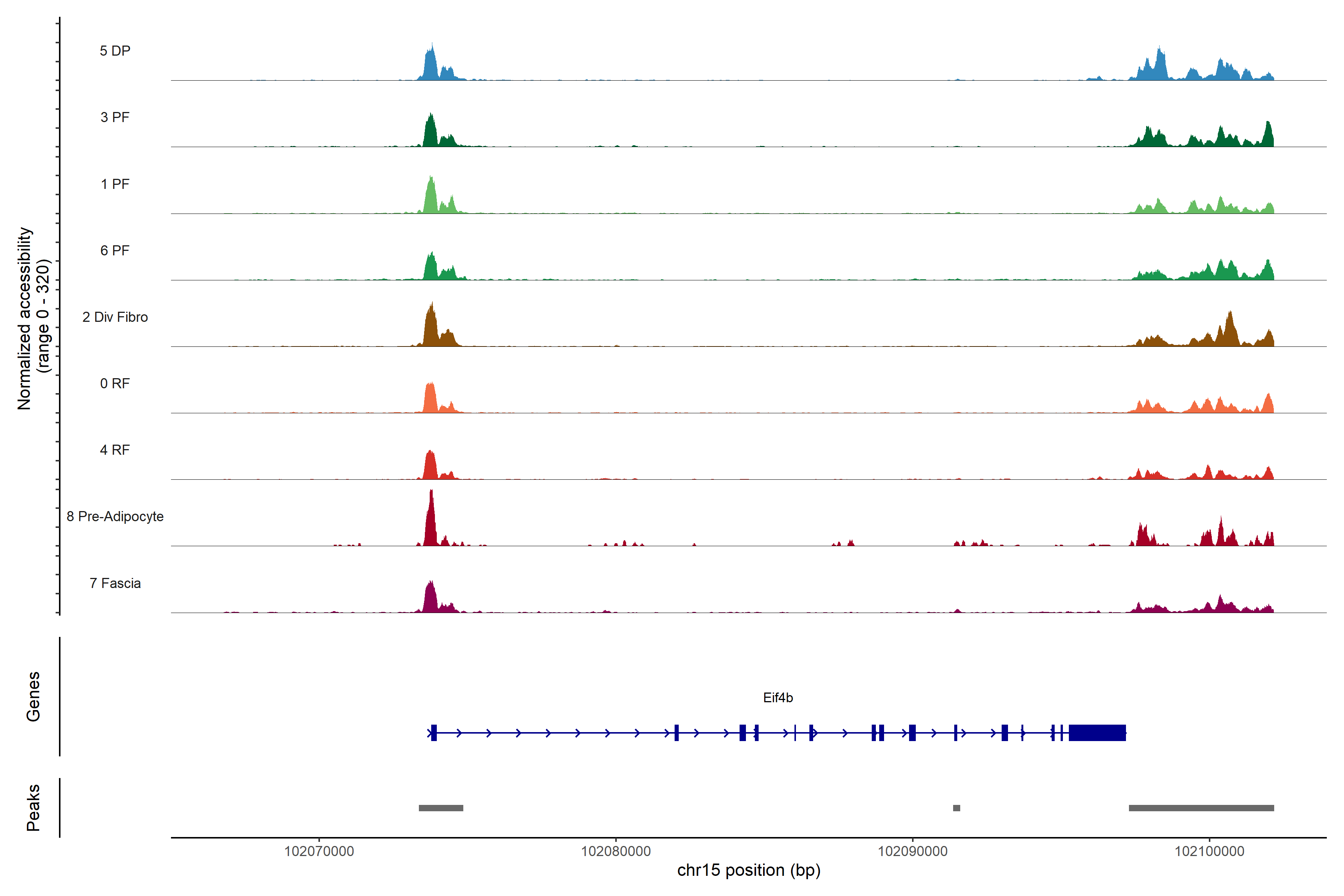Click the 3 PF track label
Viewport: 1344px width, 896px height.
(115, 117)
